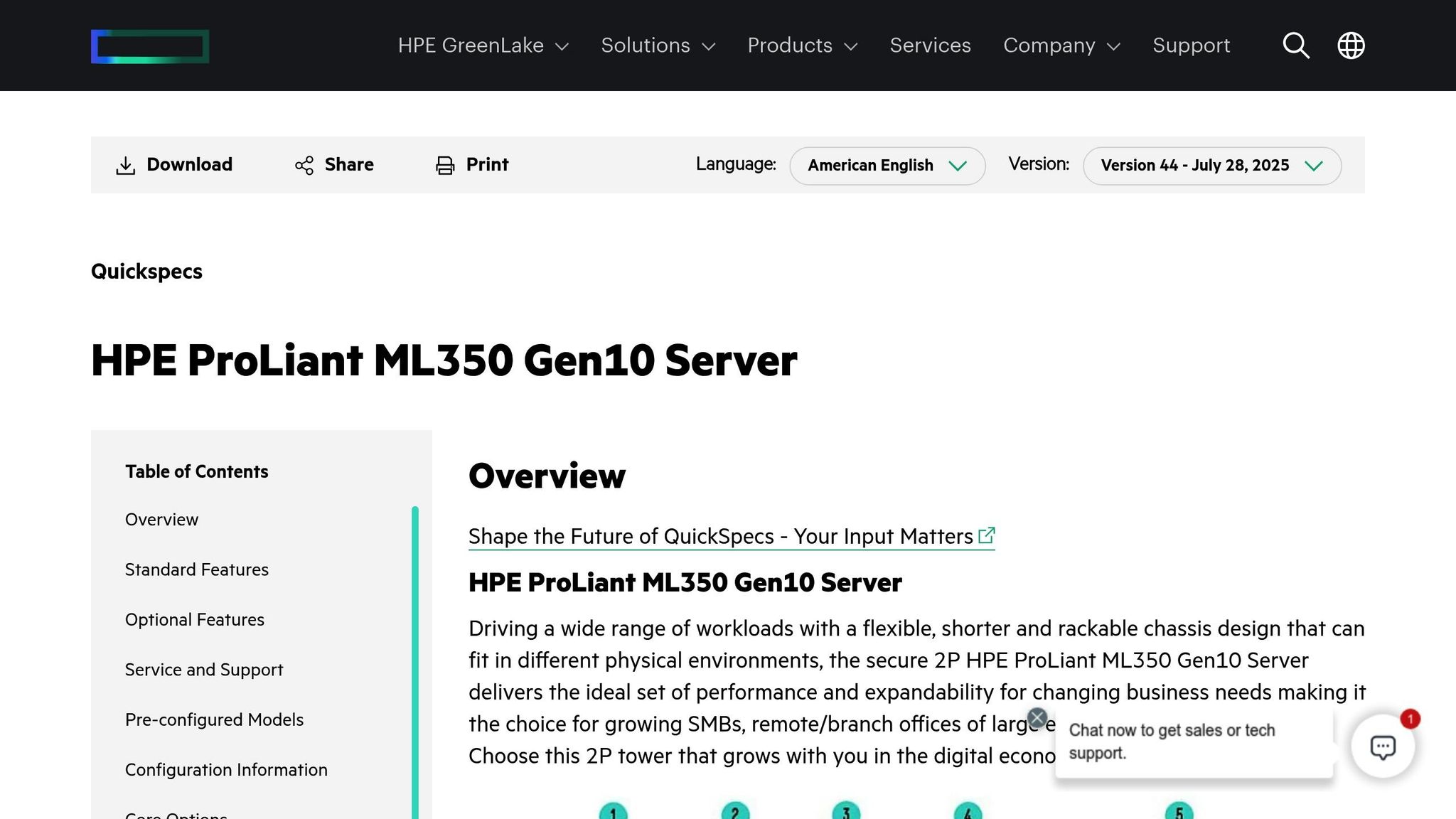Image resolution: width=1456 pixels, height=819 pixels.
Task: Expand the HPE GreenLake menu
Action: tap(483, 45)
